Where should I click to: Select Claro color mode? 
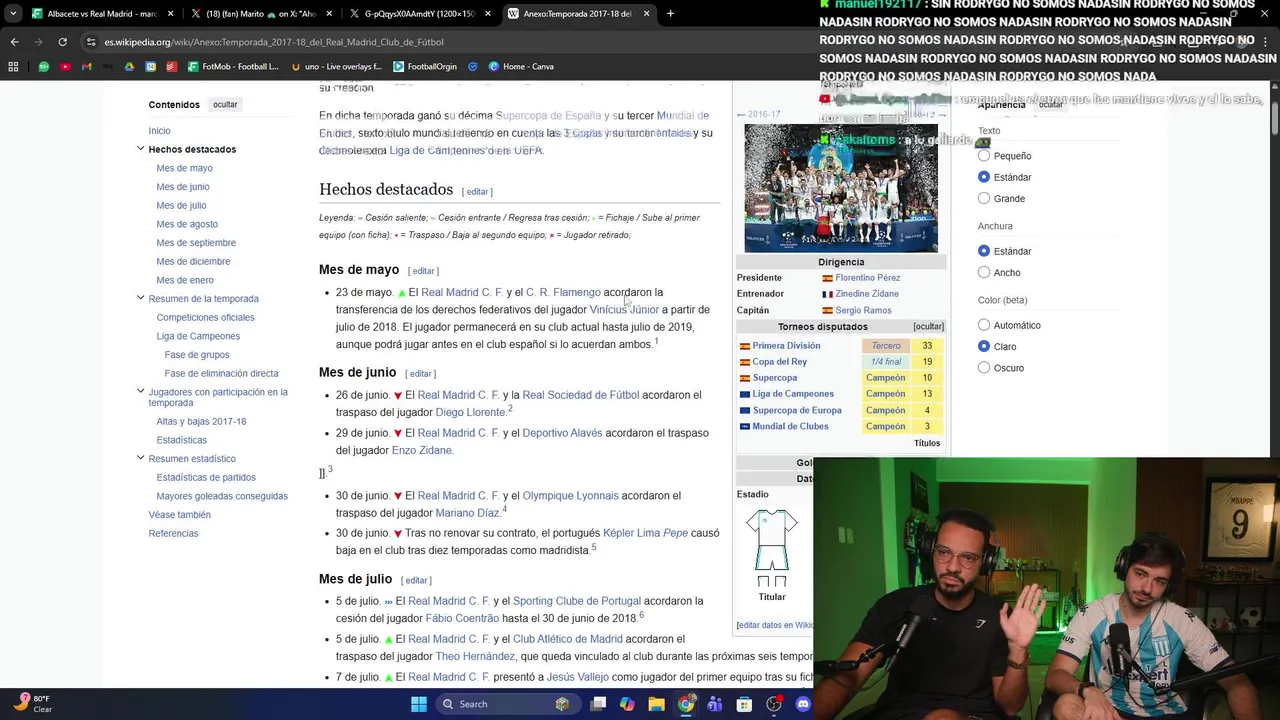point(984,346)
